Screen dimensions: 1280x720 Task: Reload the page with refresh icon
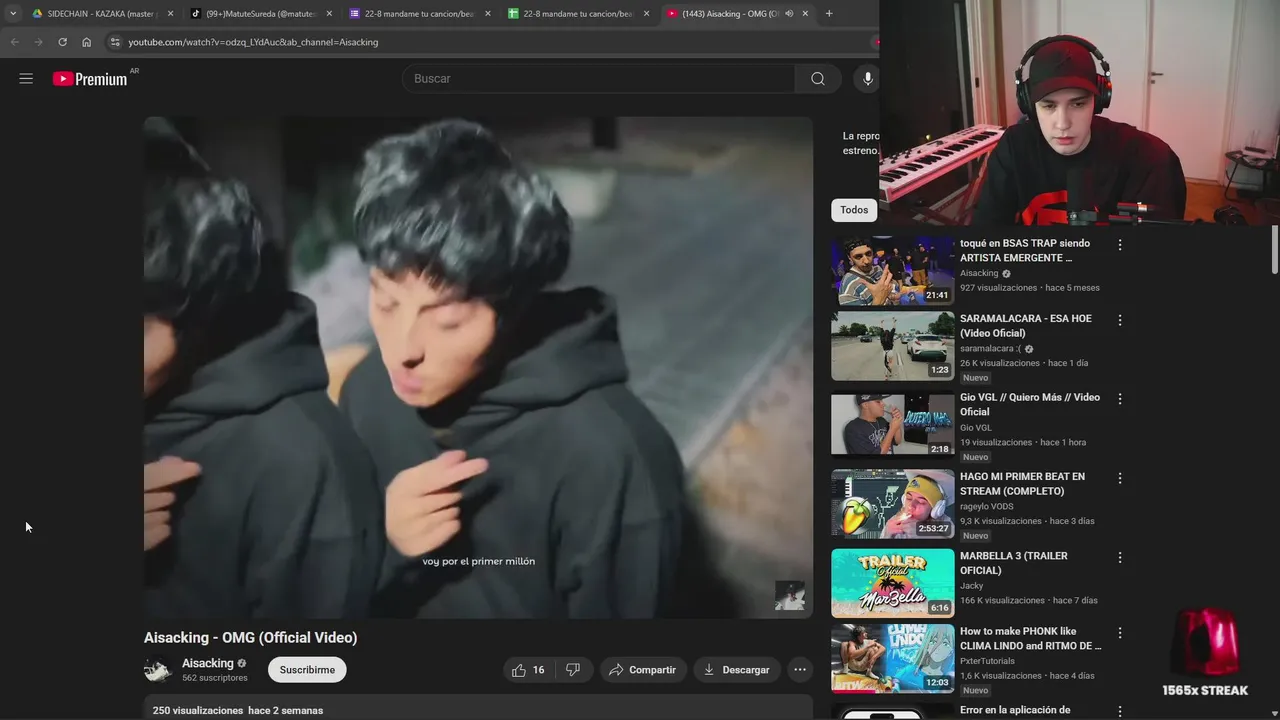tap(62, 42)
